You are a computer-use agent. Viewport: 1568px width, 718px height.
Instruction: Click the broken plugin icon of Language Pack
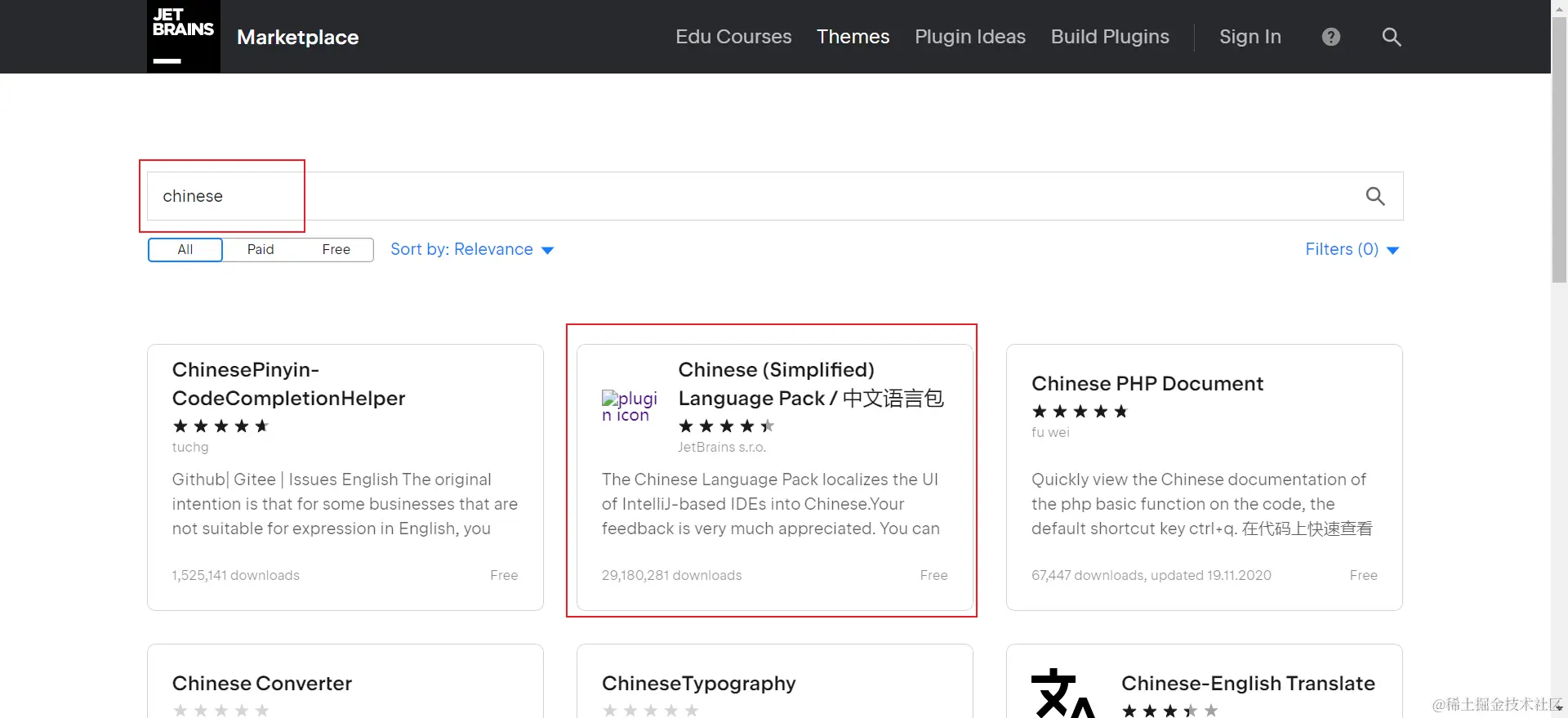630,406
